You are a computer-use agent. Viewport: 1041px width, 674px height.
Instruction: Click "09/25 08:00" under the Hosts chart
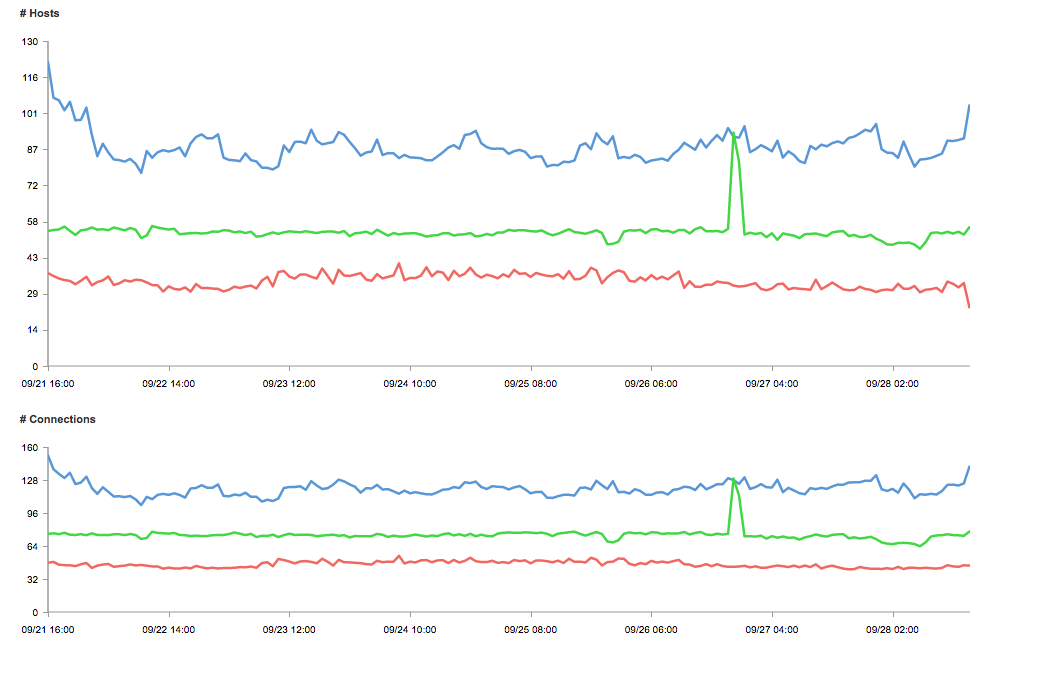530,384
